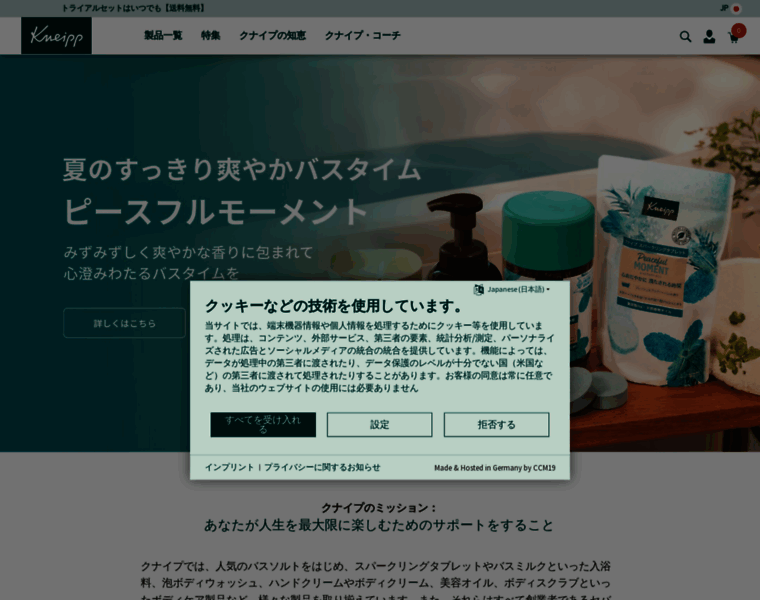Click the 夏のすっきり爽やかバスタイム heading
Image resolution: width=760 pixels, height=600 pixels.
point(242,170)
